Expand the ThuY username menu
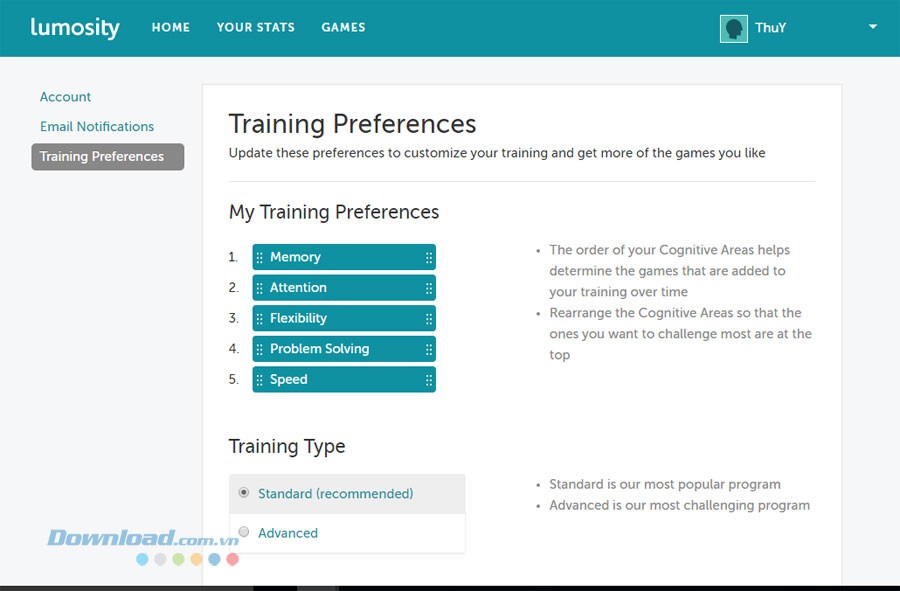 pyautogui.click(x=770, y=28)
